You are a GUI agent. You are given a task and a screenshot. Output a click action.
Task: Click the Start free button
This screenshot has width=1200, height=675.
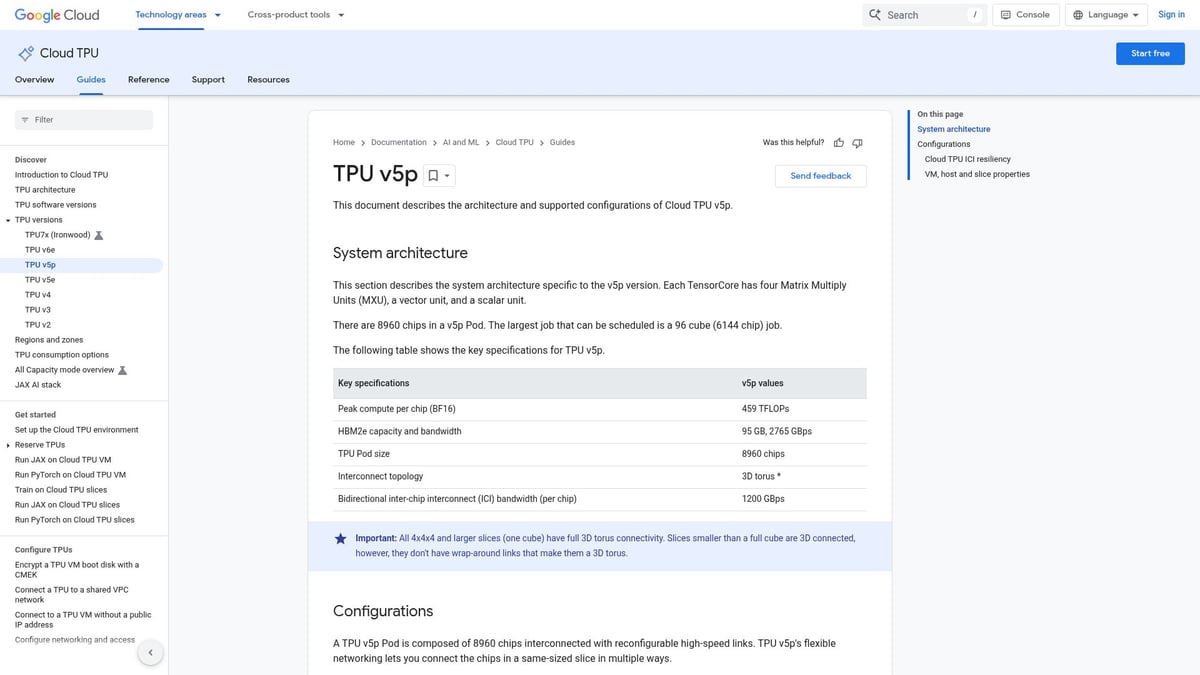point(1150,53)
